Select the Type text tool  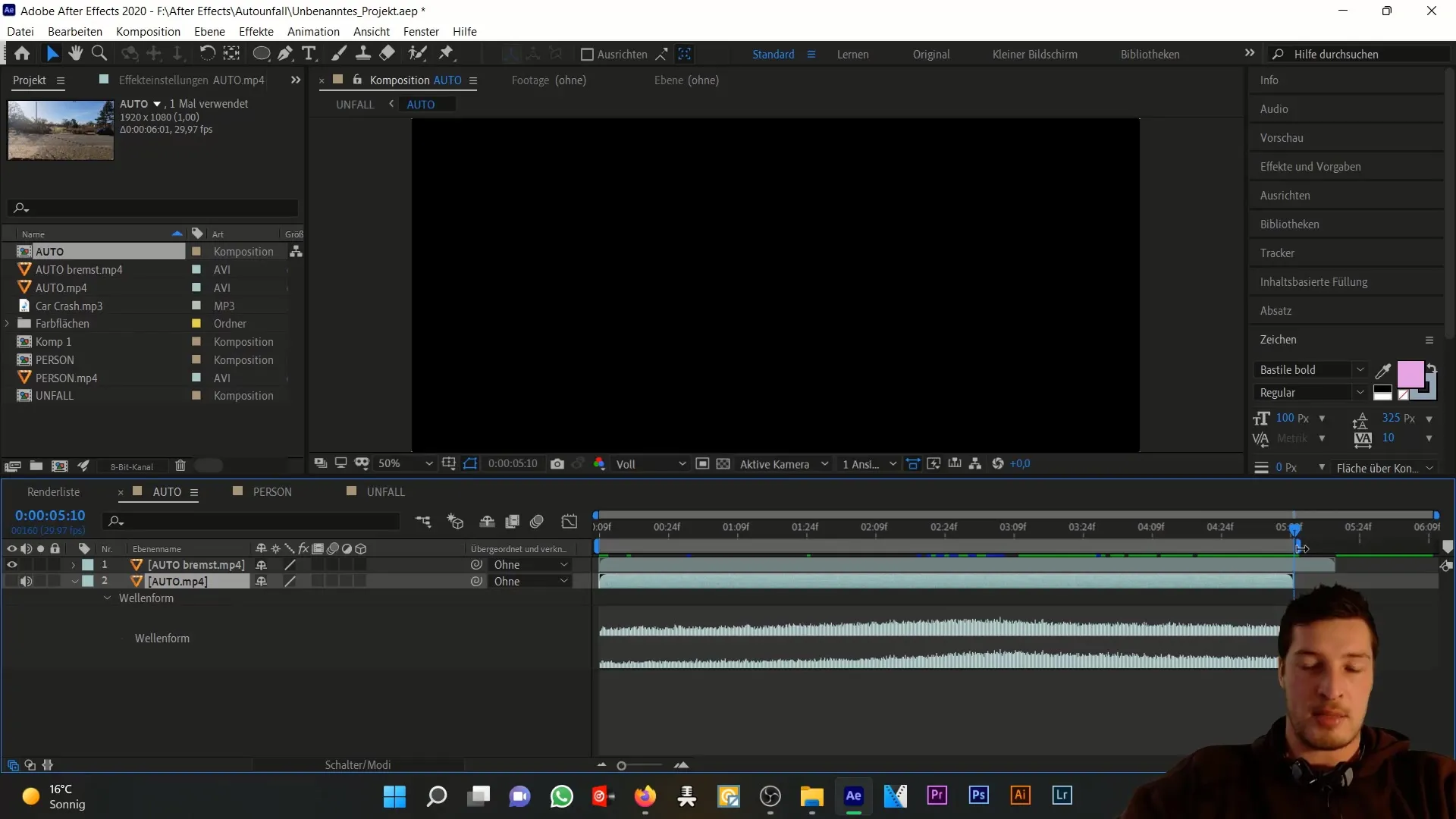point(309,54)
